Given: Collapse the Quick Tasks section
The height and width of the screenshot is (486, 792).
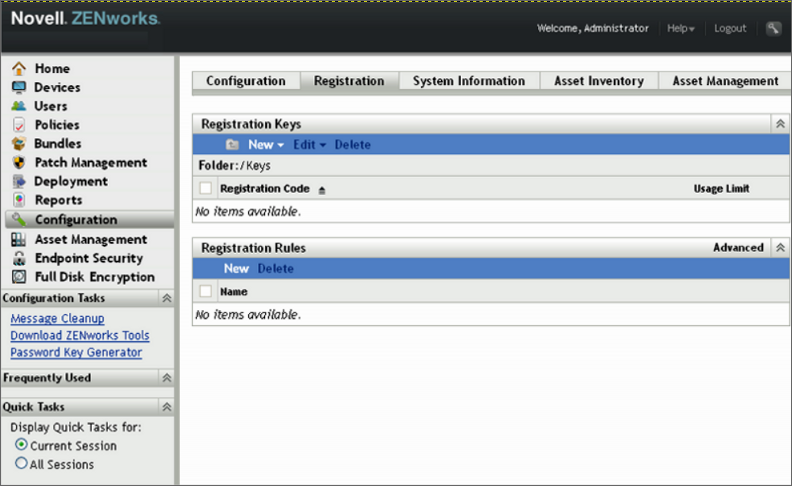Looking at the screenshot, I should [166, 407].
